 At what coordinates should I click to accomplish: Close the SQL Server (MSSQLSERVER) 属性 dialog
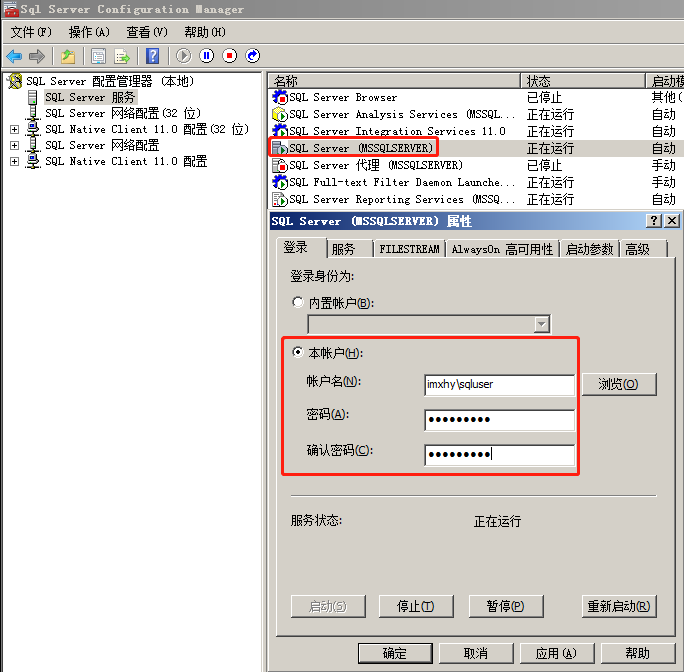pos(672,221)
